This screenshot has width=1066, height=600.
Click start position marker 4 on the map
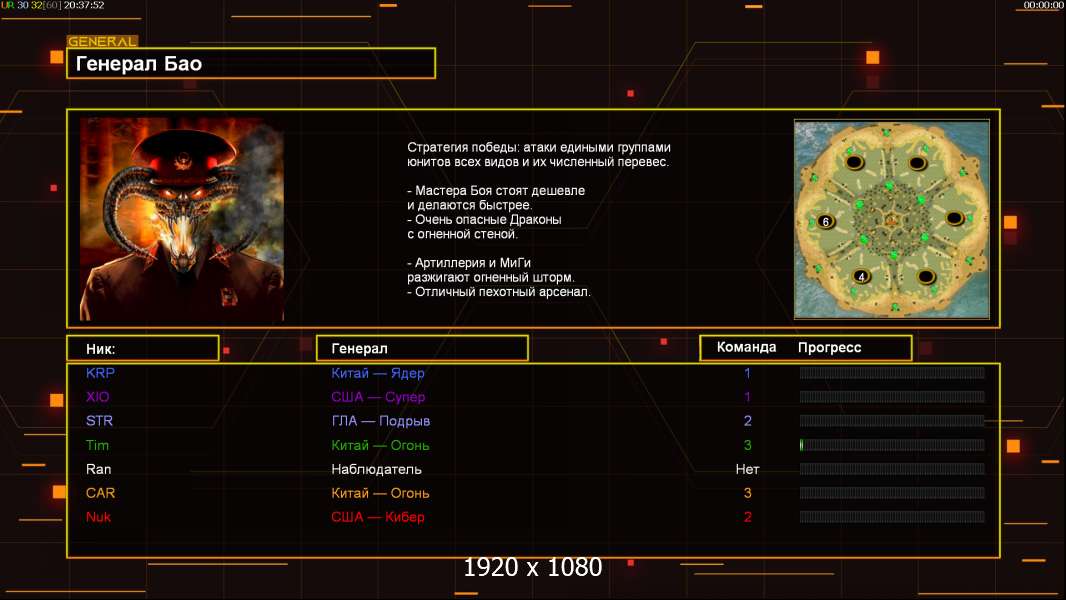(860, 276)
